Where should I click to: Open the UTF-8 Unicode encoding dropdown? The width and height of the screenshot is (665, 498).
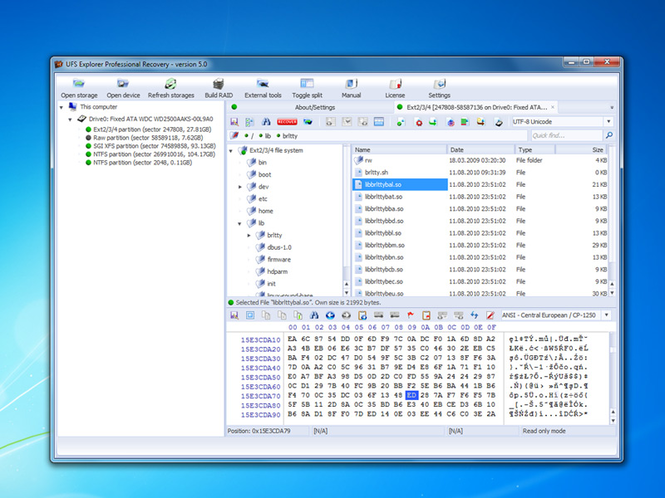click(609, 122)
